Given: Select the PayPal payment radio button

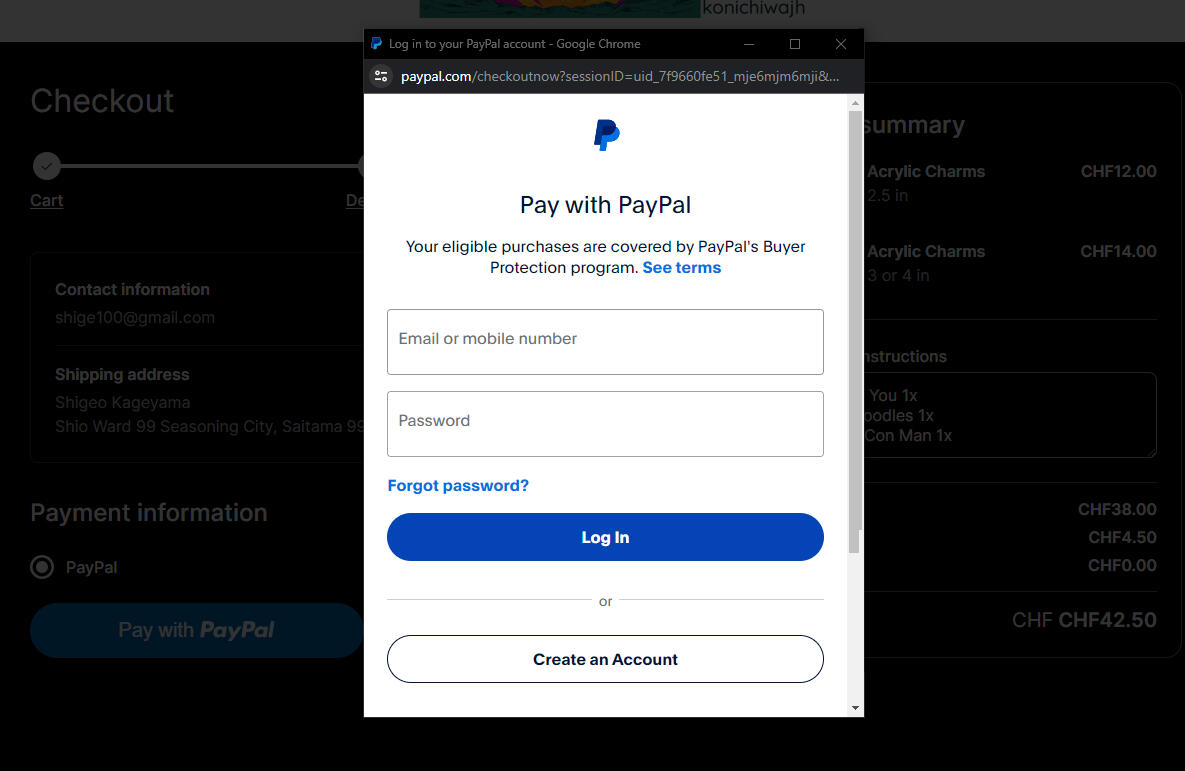Looking at the screenshot, I should tap(42, 568).
